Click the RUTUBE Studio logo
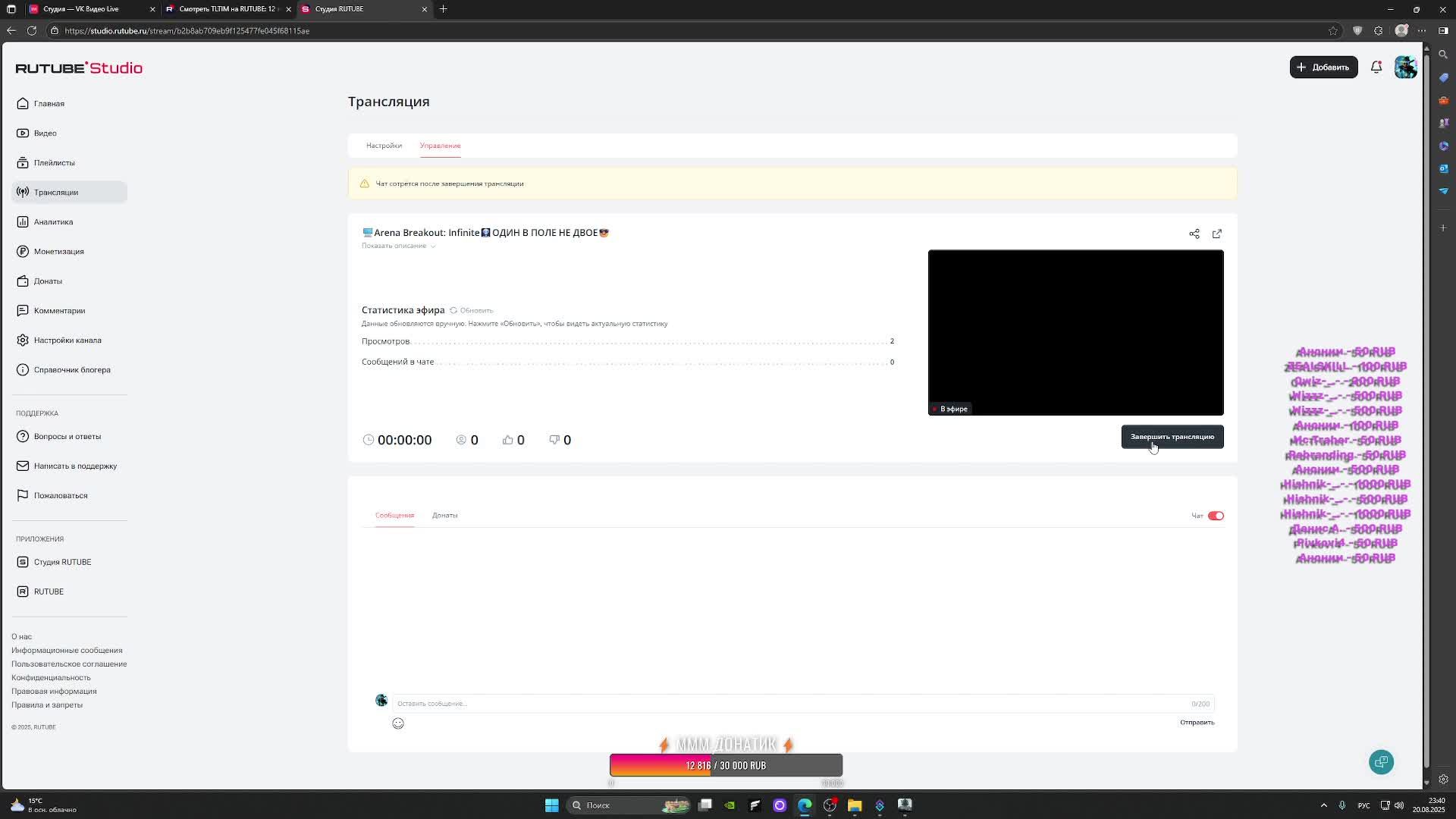Image resolution: width=1456 pixels, height=819 pixels. (79, 68)
